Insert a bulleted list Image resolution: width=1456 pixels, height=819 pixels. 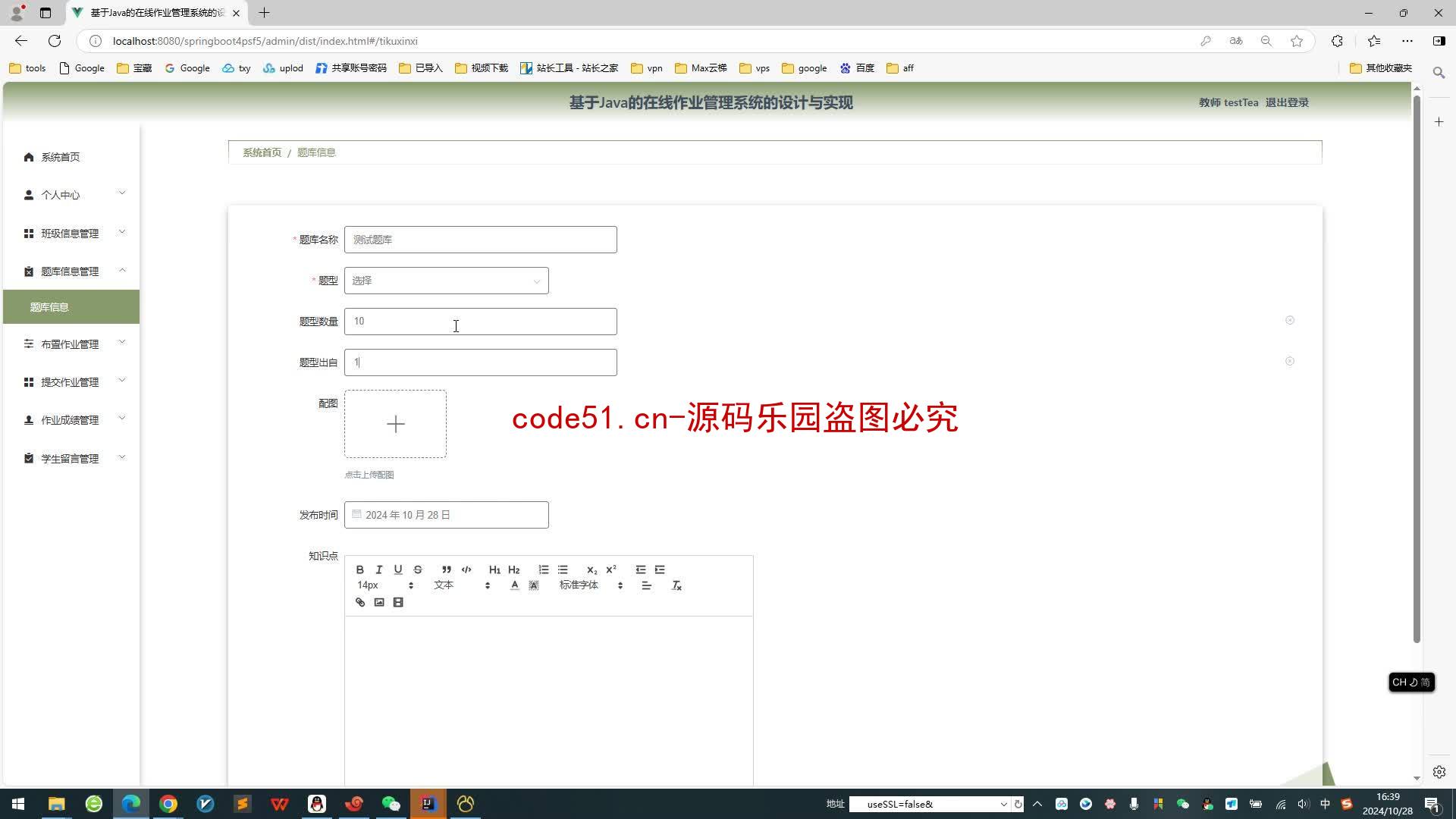click(x=563, y=570)
